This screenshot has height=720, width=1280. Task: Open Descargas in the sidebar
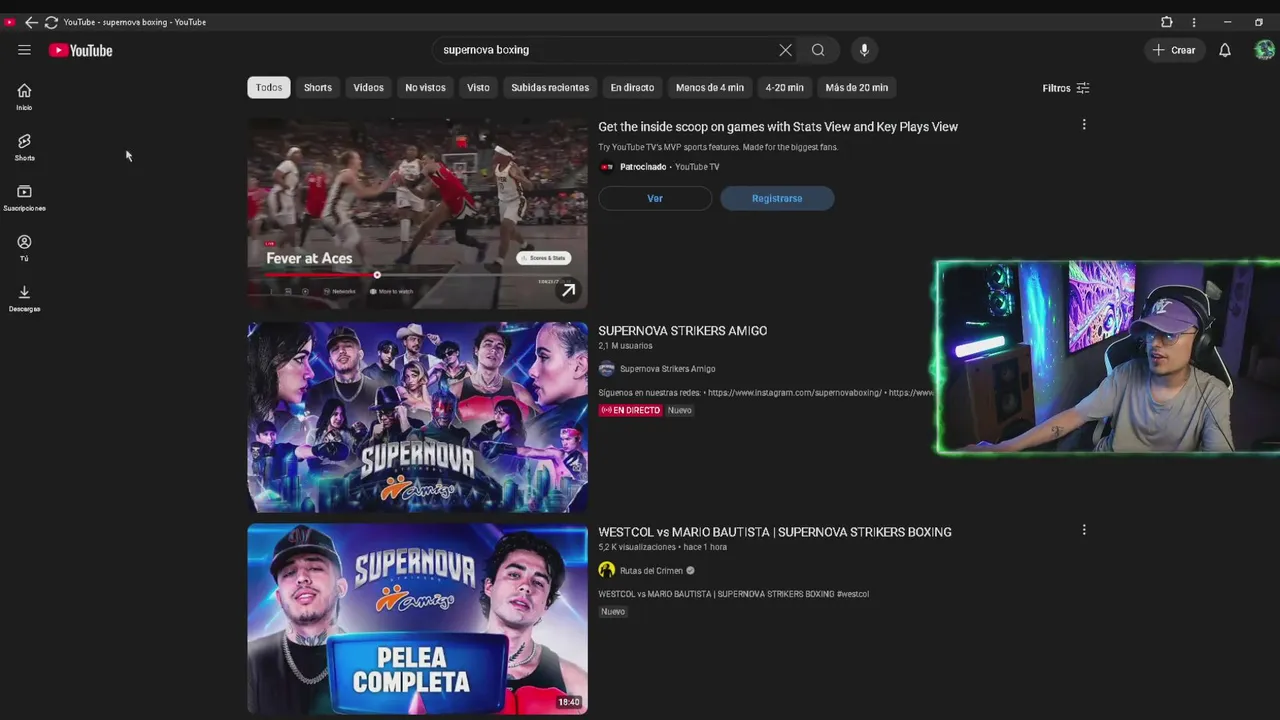point(24,298)
